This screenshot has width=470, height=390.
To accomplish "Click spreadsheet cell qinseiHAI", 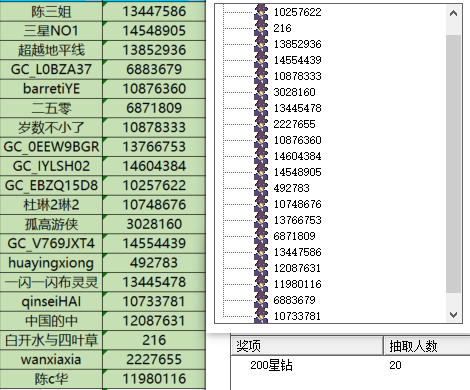I will [51, 302].
